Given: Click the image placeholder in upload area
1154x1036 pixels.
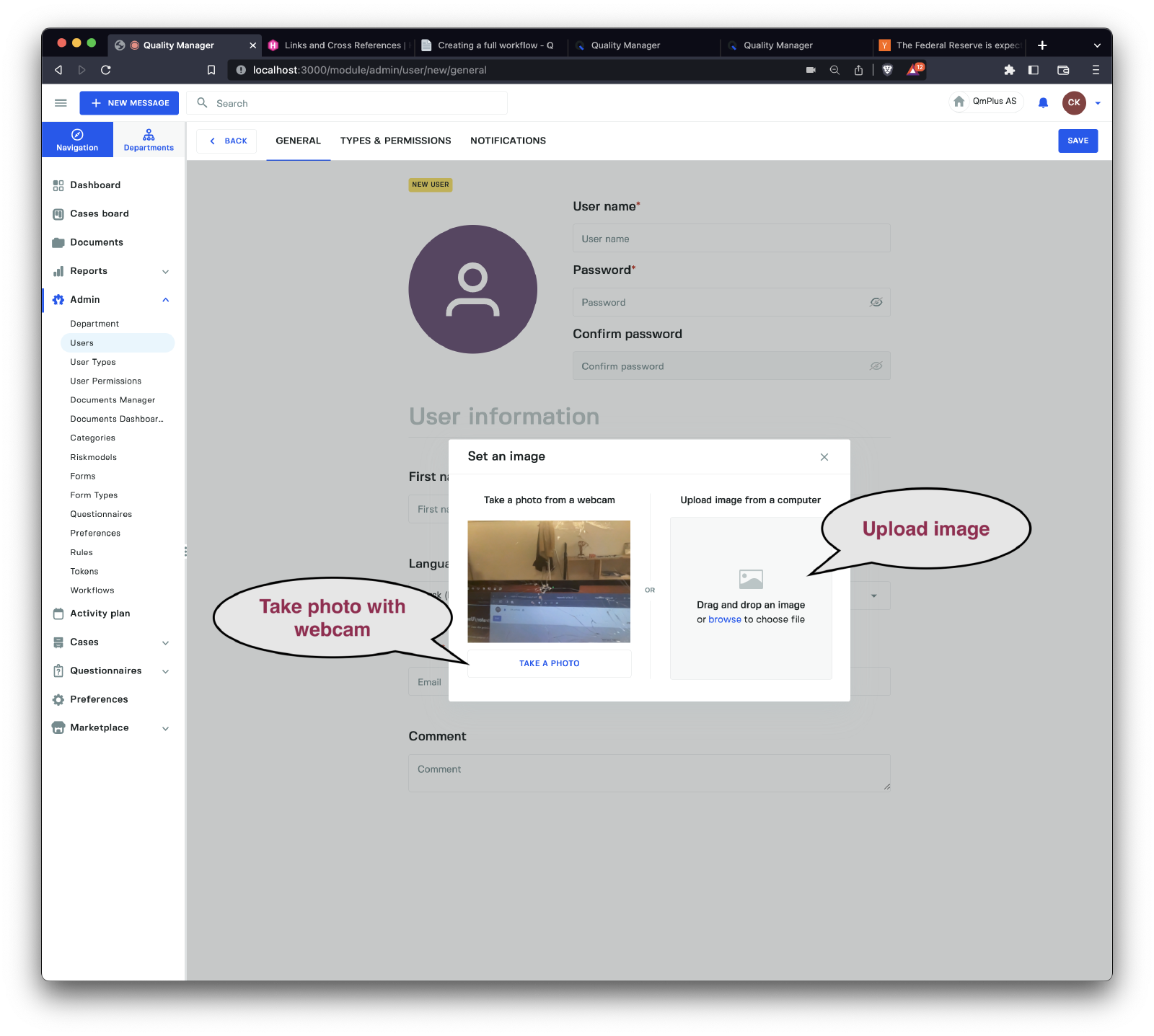Looking at the screenshot, I should [x=751, y=579].
